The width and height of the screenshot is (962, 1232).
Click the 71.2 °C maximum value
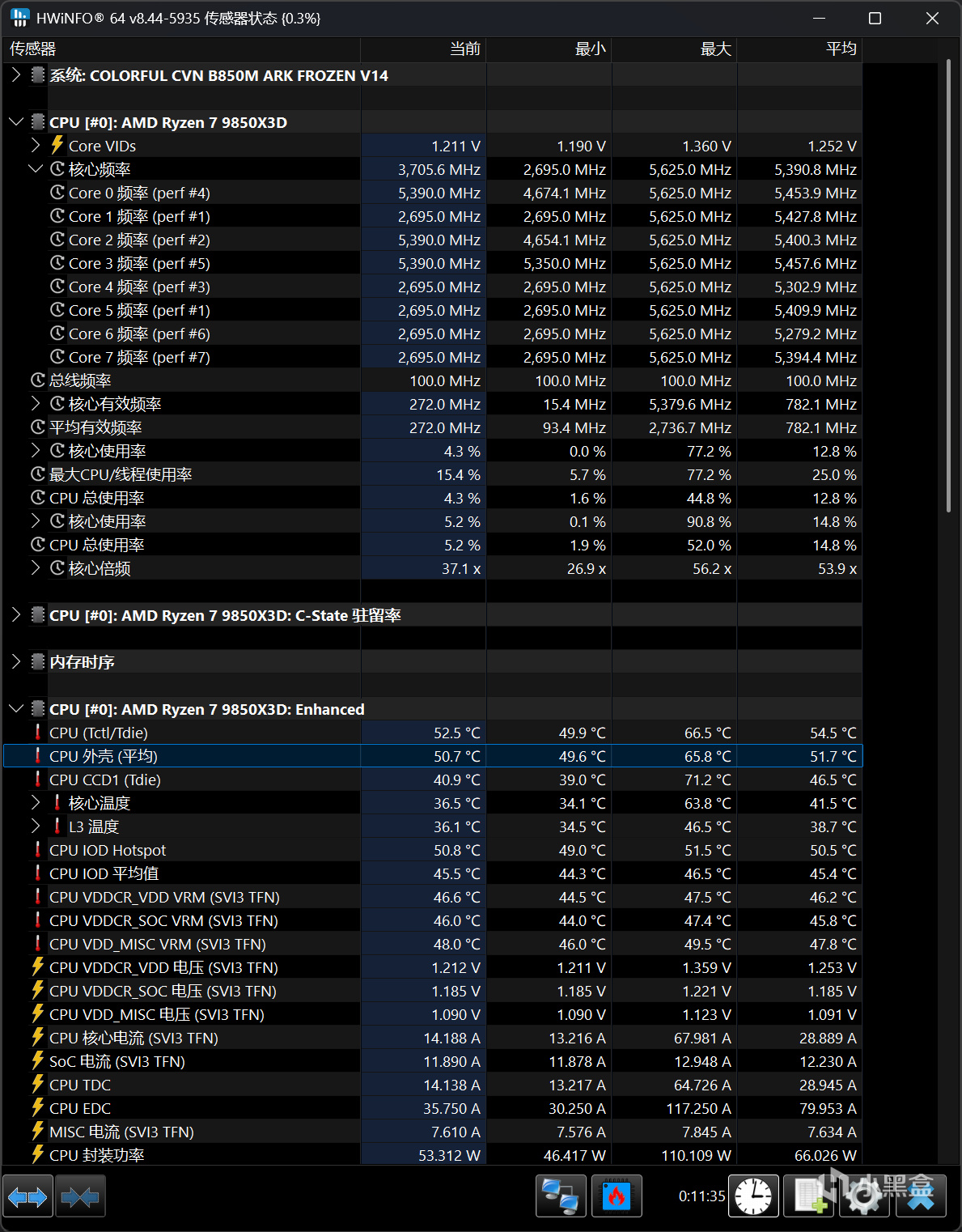[707, 780]
